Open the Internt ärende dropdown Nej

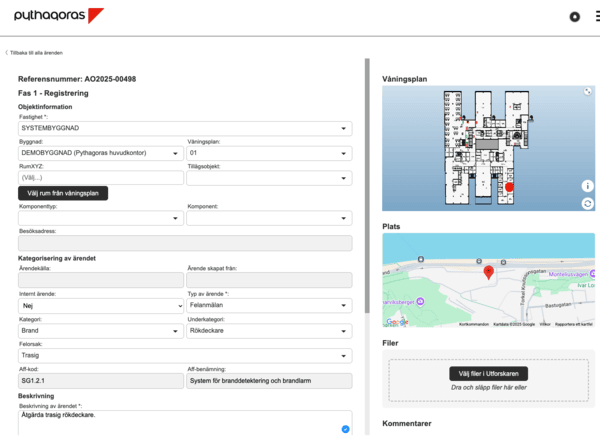coord(101,306)
